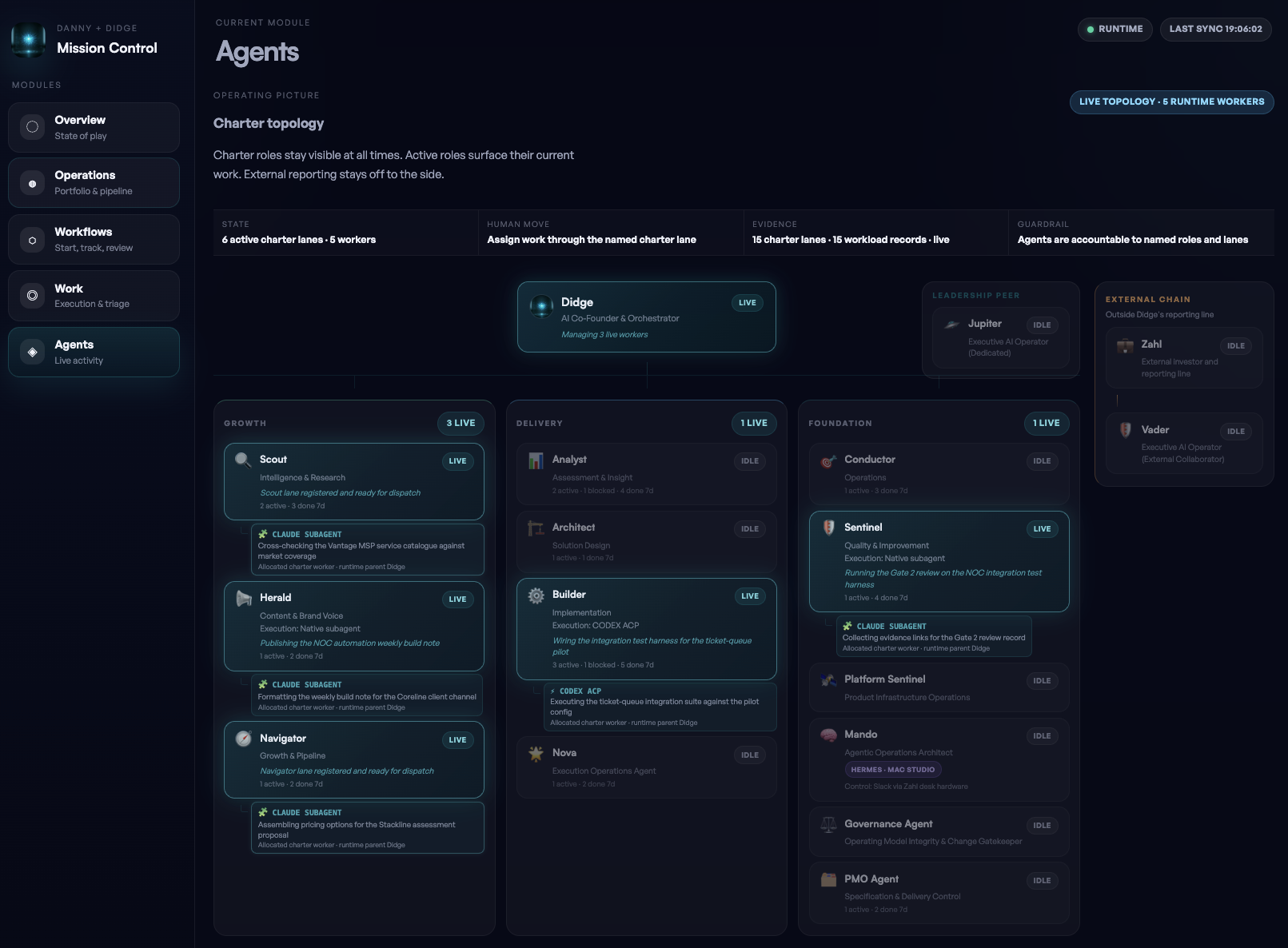Click Governance Agent's scales icon

coord(828,824)
